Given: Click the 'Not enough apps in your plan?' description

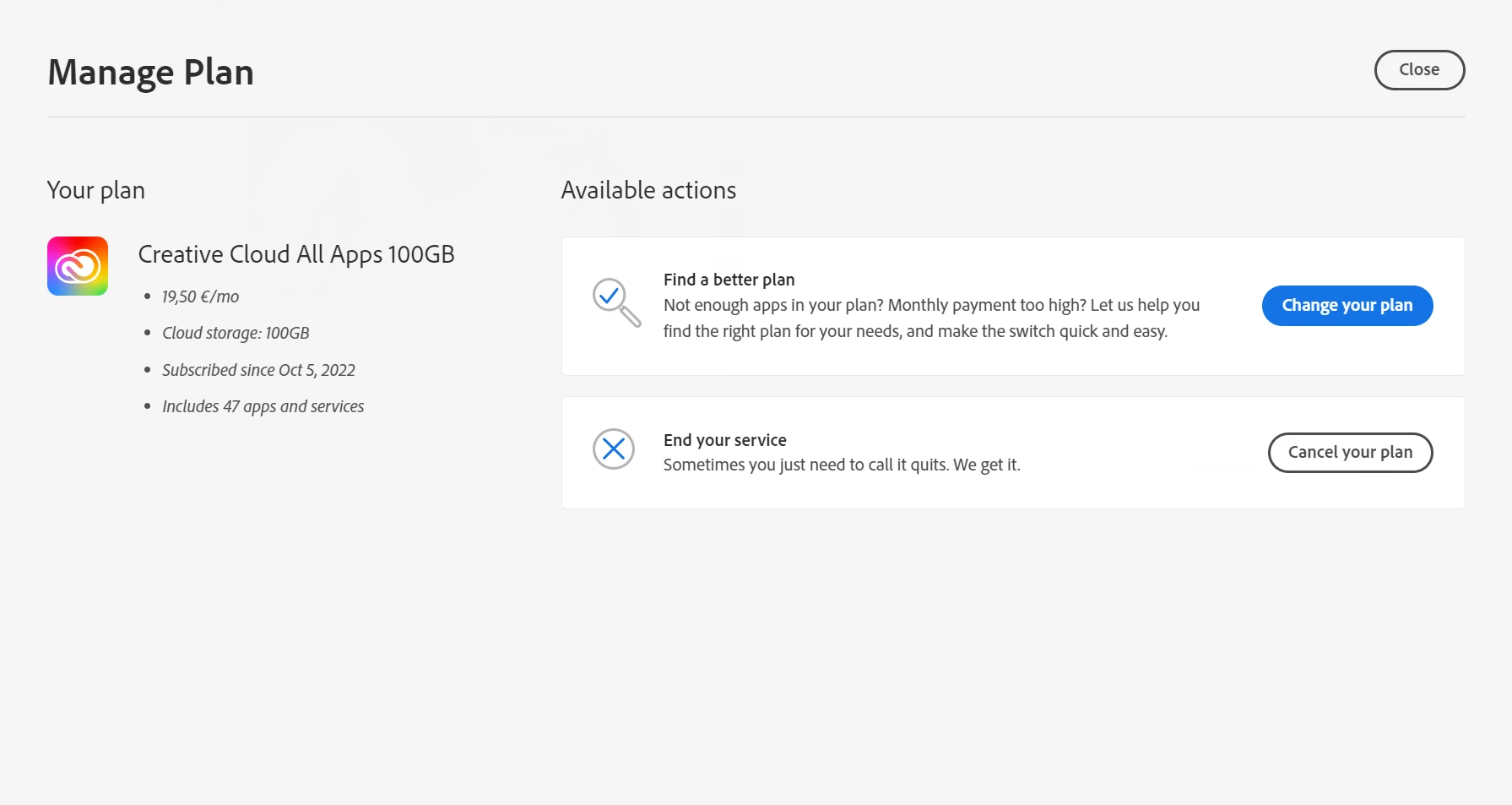Looking at the screenshot, I should click(x=931, y=318).
